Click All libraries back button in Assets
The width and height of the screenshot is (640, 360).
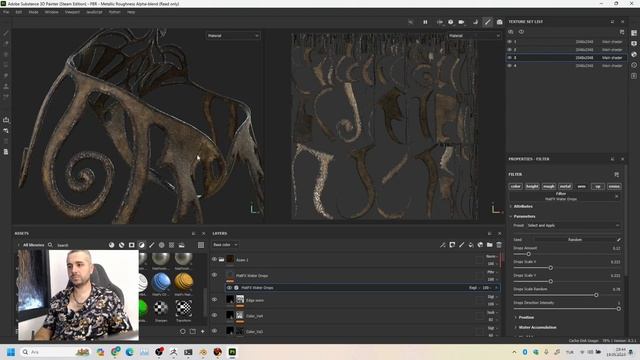31,245
